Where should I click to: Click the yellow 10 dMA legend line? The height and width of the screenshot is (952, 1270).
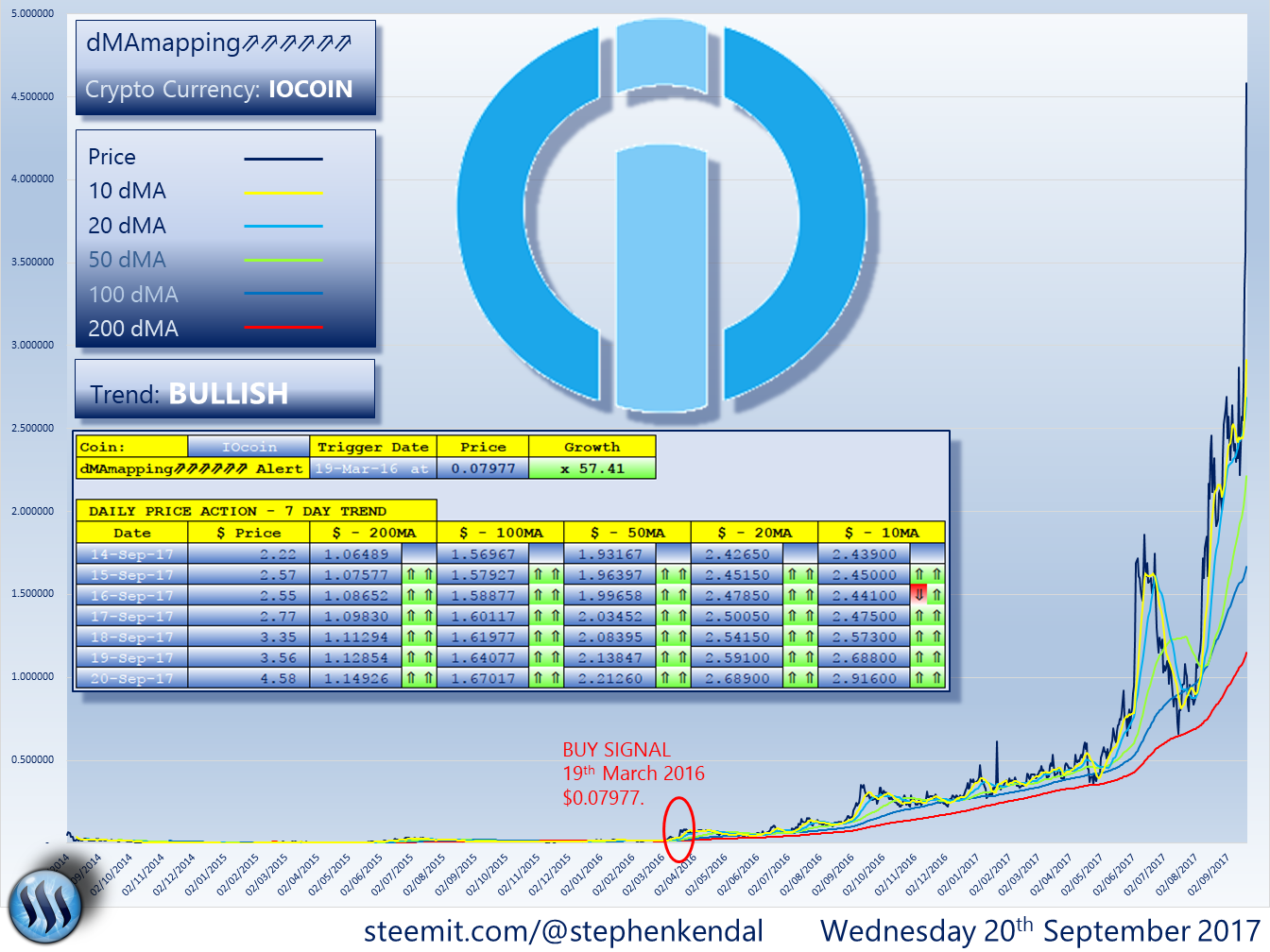click(x=283, y=193)
